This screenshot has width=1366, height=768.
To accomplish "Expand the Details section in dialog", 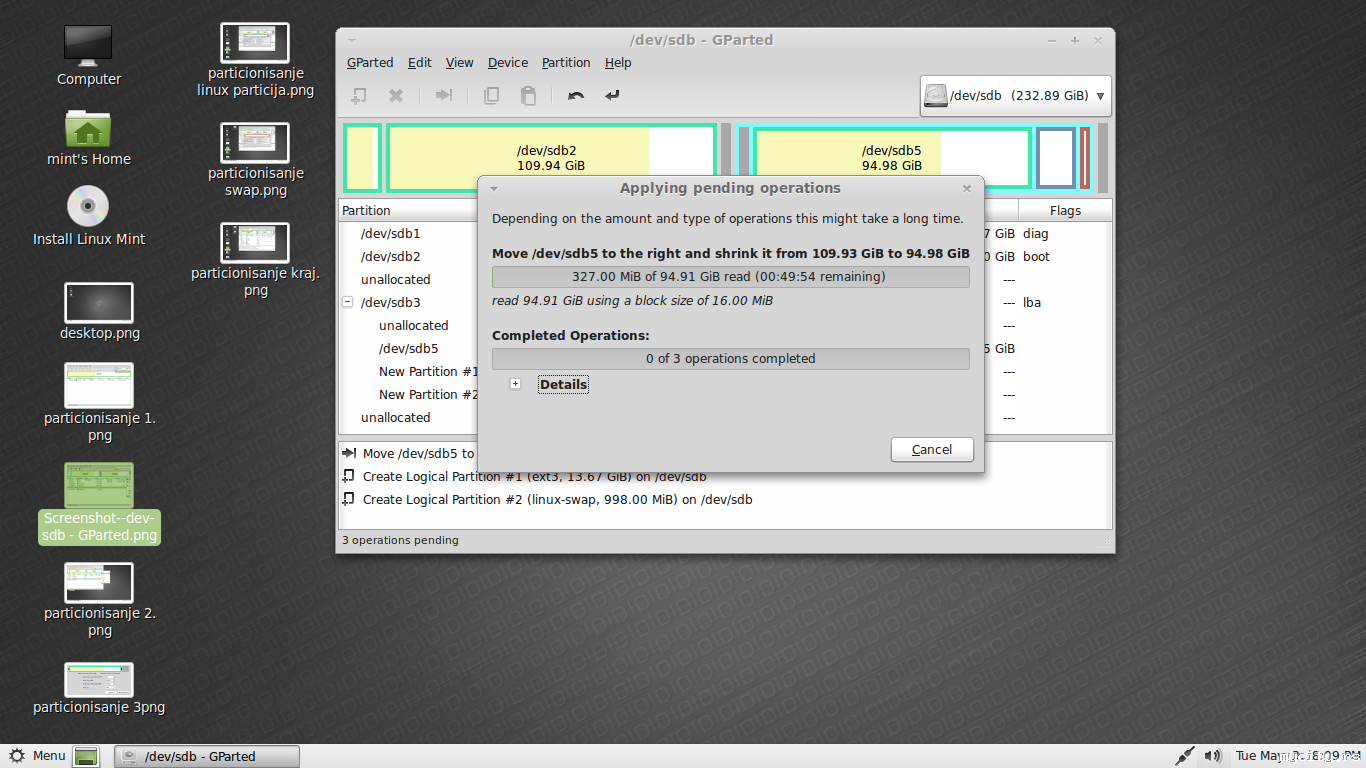I will click(x=515, y=384).
